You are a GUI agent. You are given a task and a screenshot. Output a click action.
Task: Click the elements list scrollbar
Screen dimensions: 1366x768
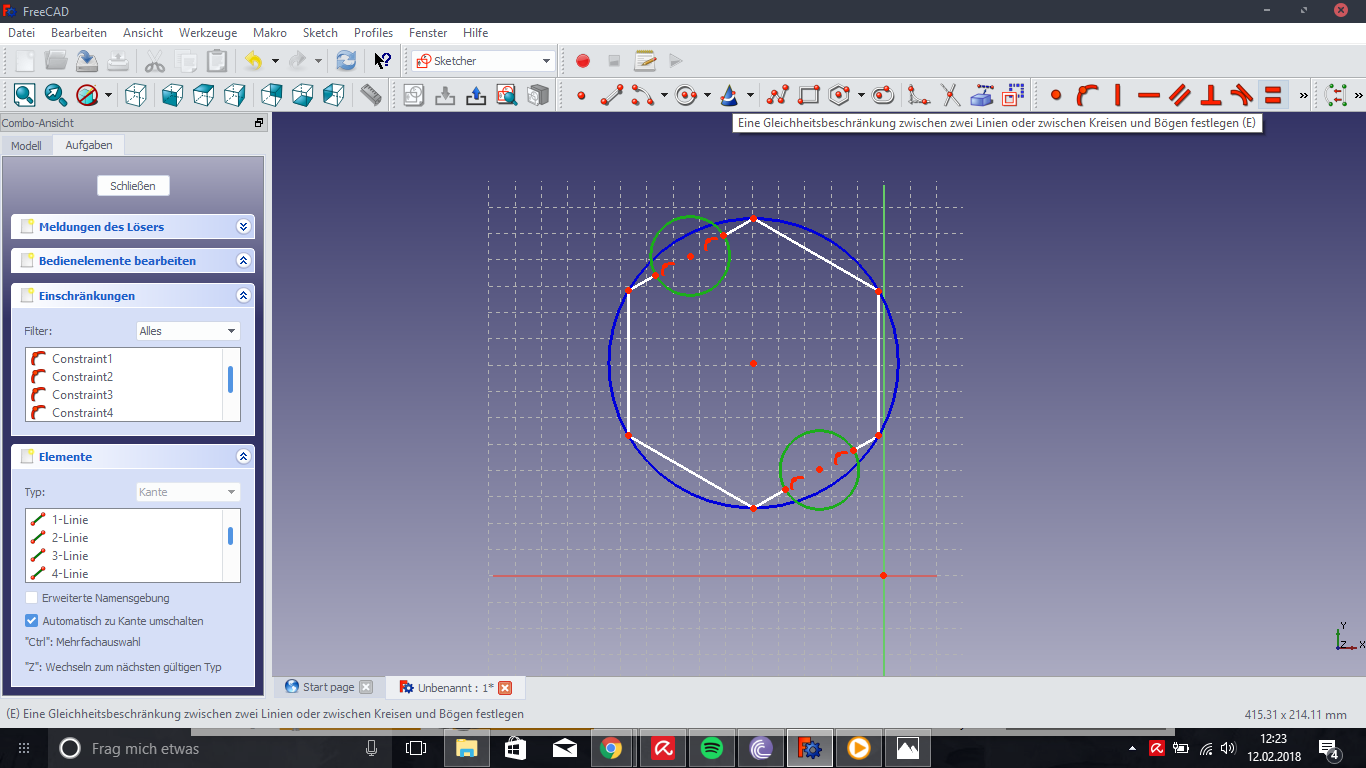coord(231,537)
